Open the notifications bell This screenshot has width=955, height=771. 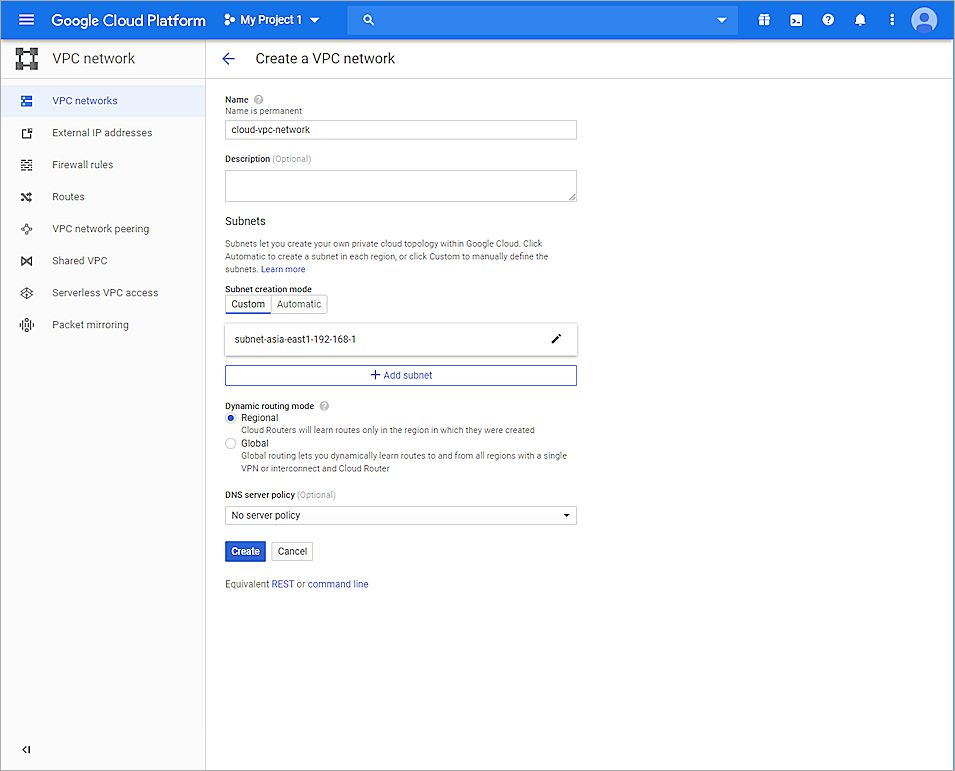pyautogui.click(x=860, y=20)
